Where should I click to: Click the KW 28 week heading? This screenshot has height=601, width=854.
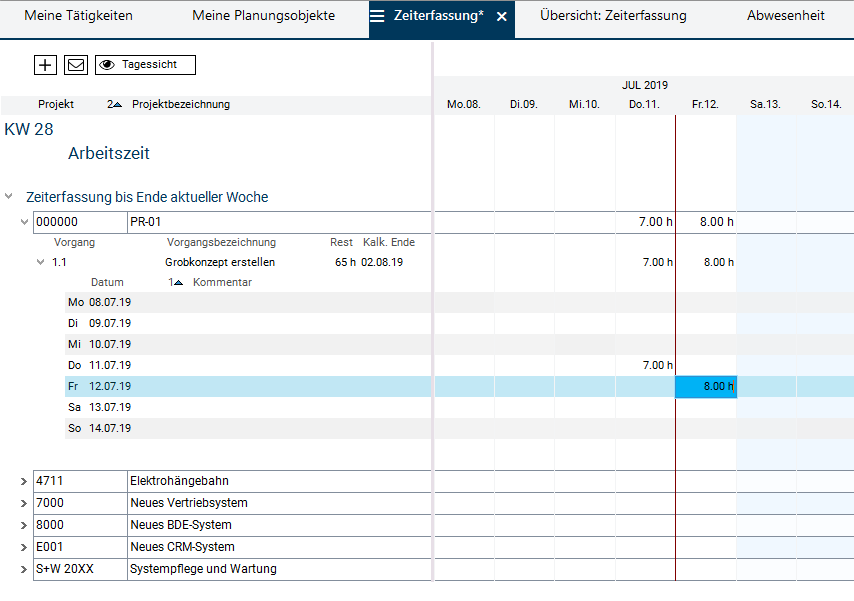point(29,129)
